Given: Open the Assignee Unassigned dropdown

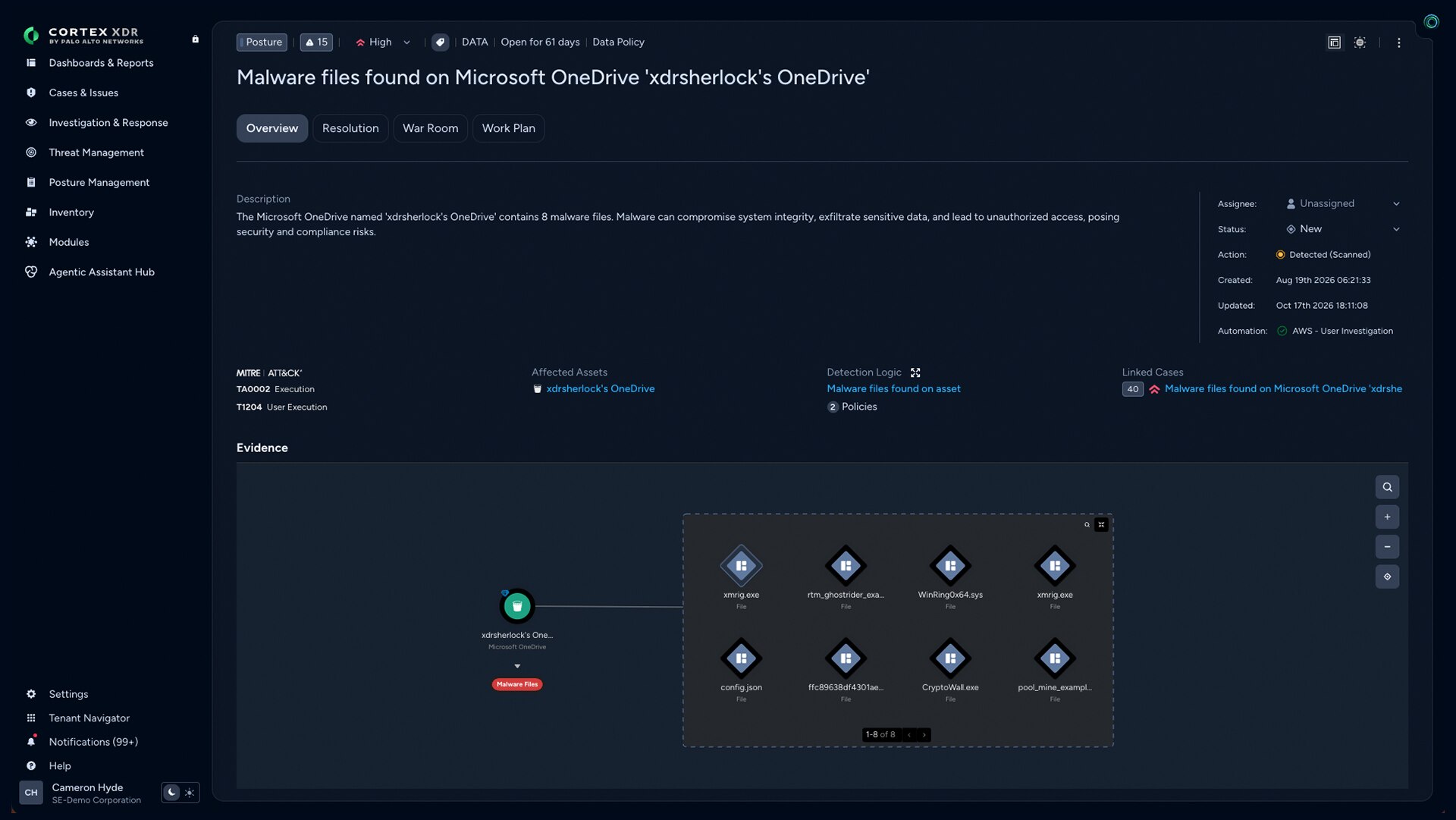Looking at the screenshot, I should [1342, 203].
